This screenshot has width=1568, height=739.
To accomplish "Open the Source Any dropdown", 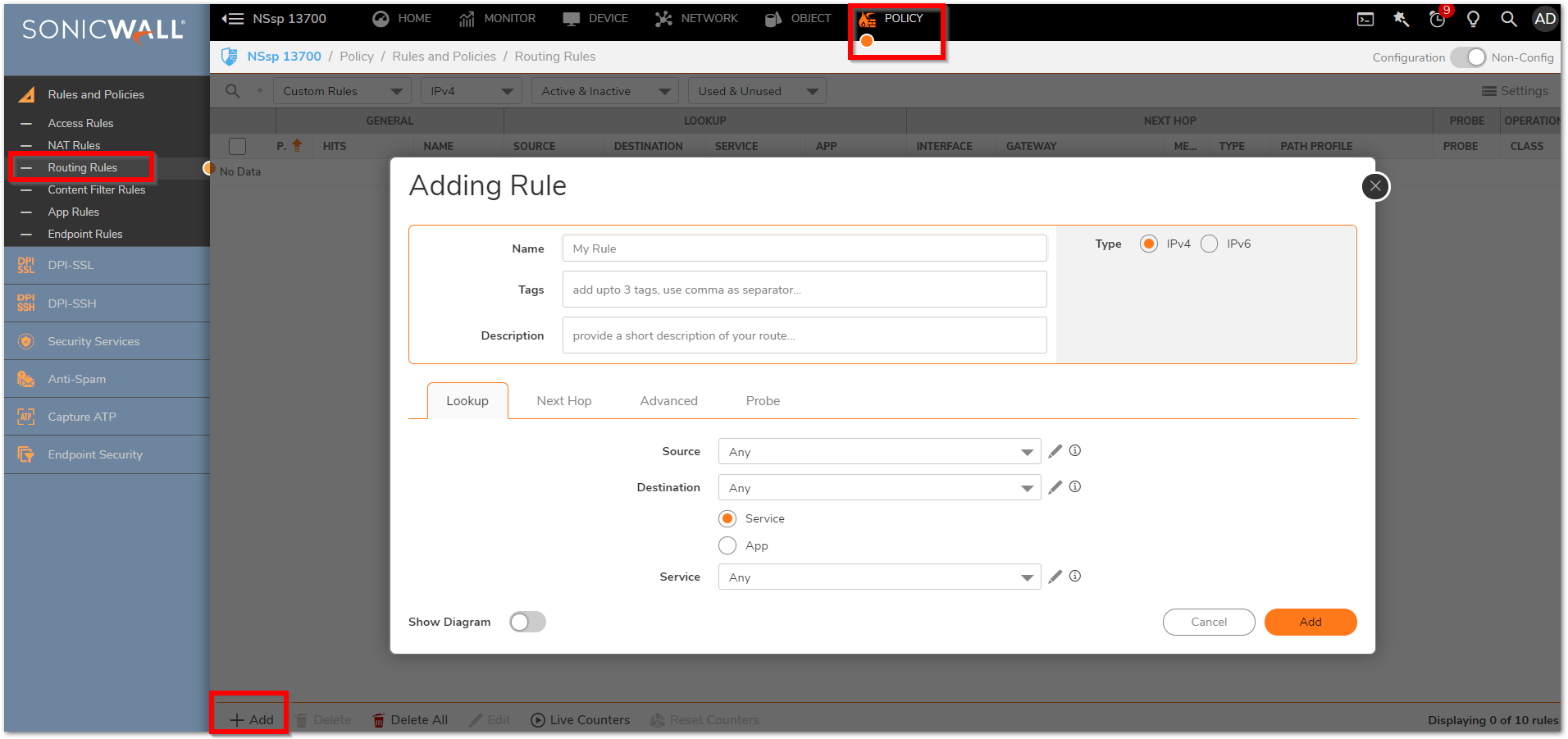I will point(879,451).
